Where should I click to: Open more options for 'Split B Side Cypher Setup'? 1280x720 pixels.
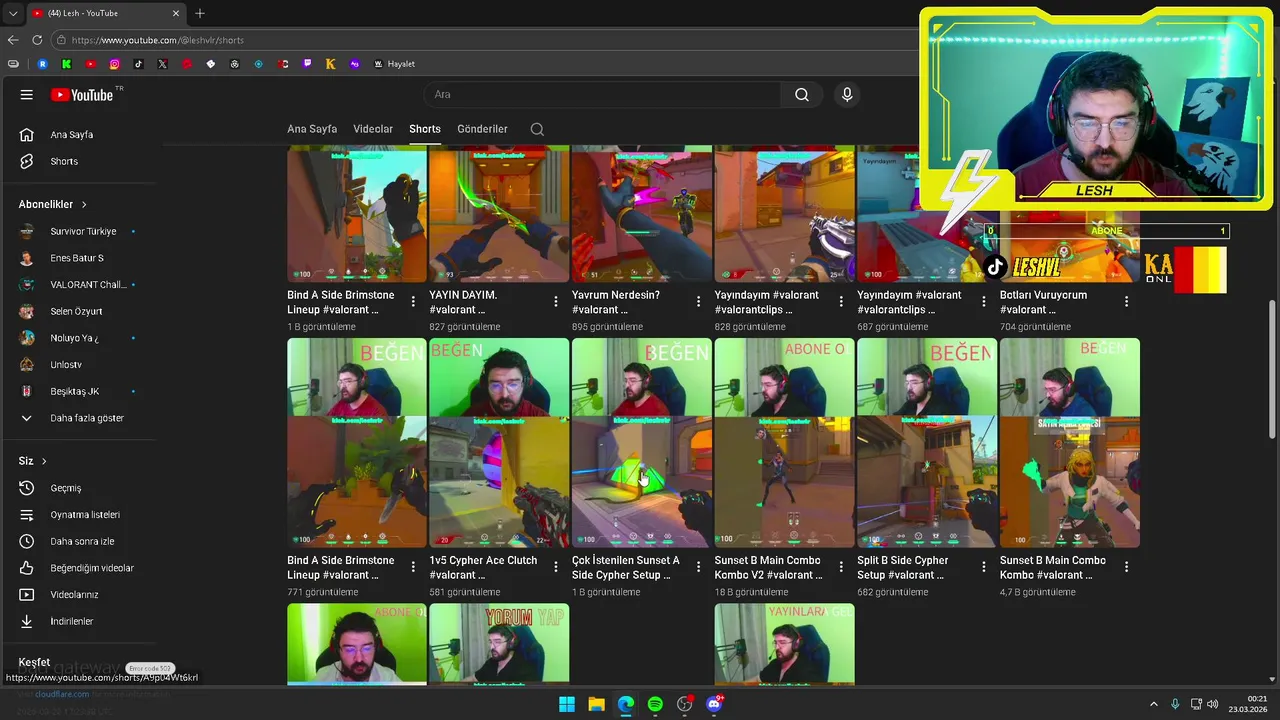(984, 566)
